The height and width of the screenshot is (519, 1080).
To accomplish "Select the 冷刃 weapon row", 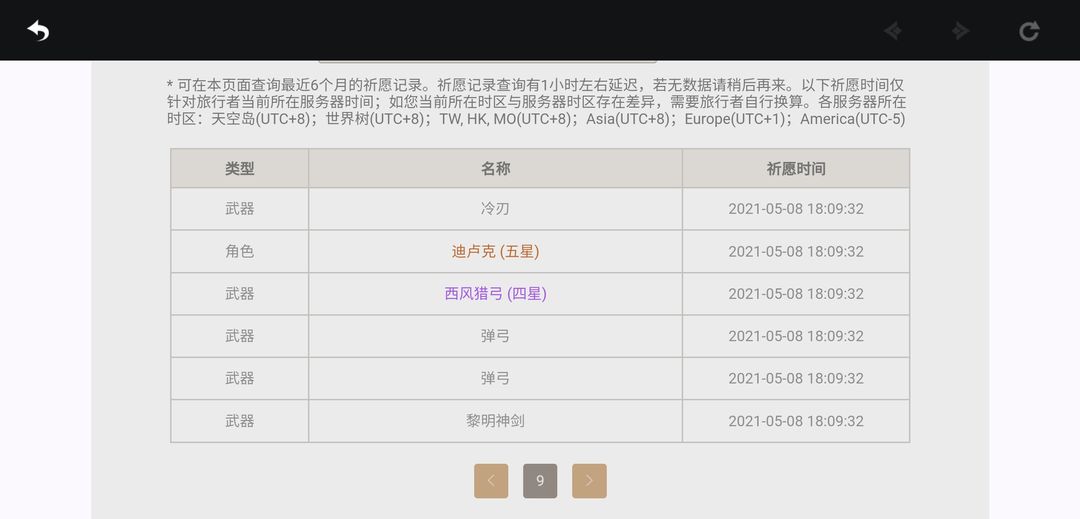I will (x=540, y=209).
